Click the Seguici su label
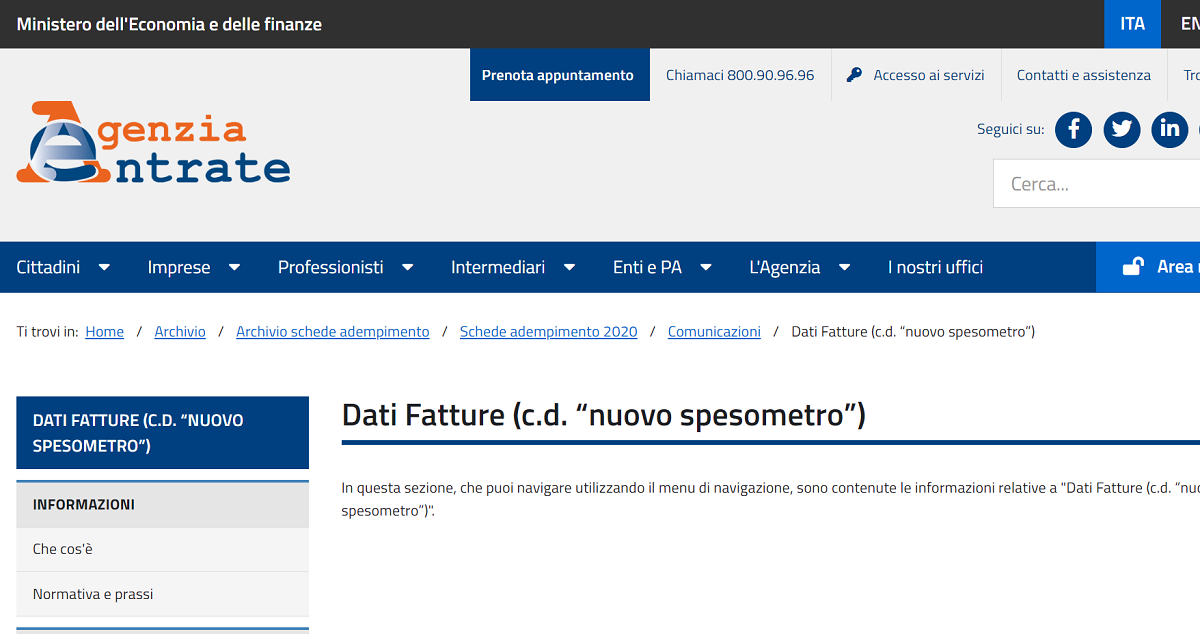Image resolution: width=1200 pixels, height=634 pixels. [1010, 129]
